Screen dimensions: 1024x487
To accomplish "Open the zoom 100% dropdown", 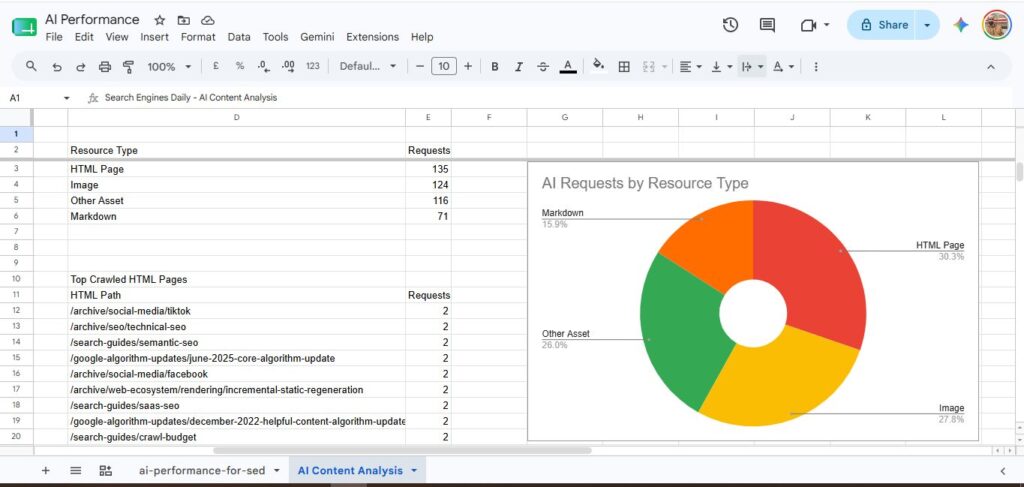I will click(x=169, y=67).
